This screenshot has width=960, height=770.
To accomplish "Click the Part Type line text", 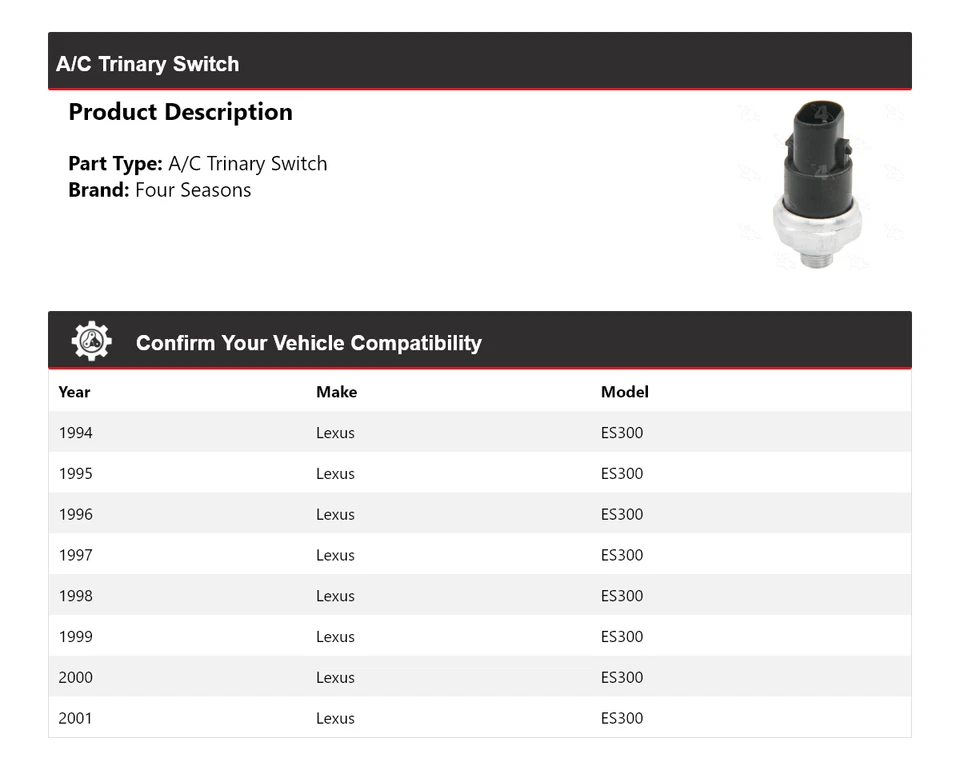I will (x=198, y=163).
